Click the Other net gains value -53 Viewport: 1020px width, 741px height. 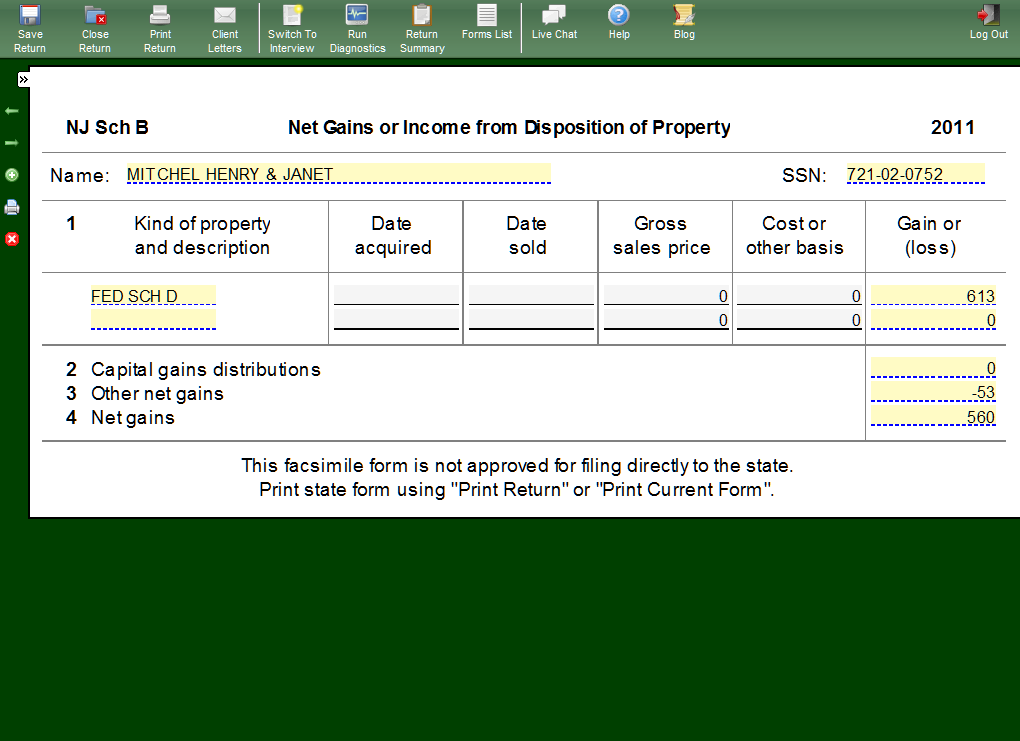pyautogui.click(x=933, y=393)
